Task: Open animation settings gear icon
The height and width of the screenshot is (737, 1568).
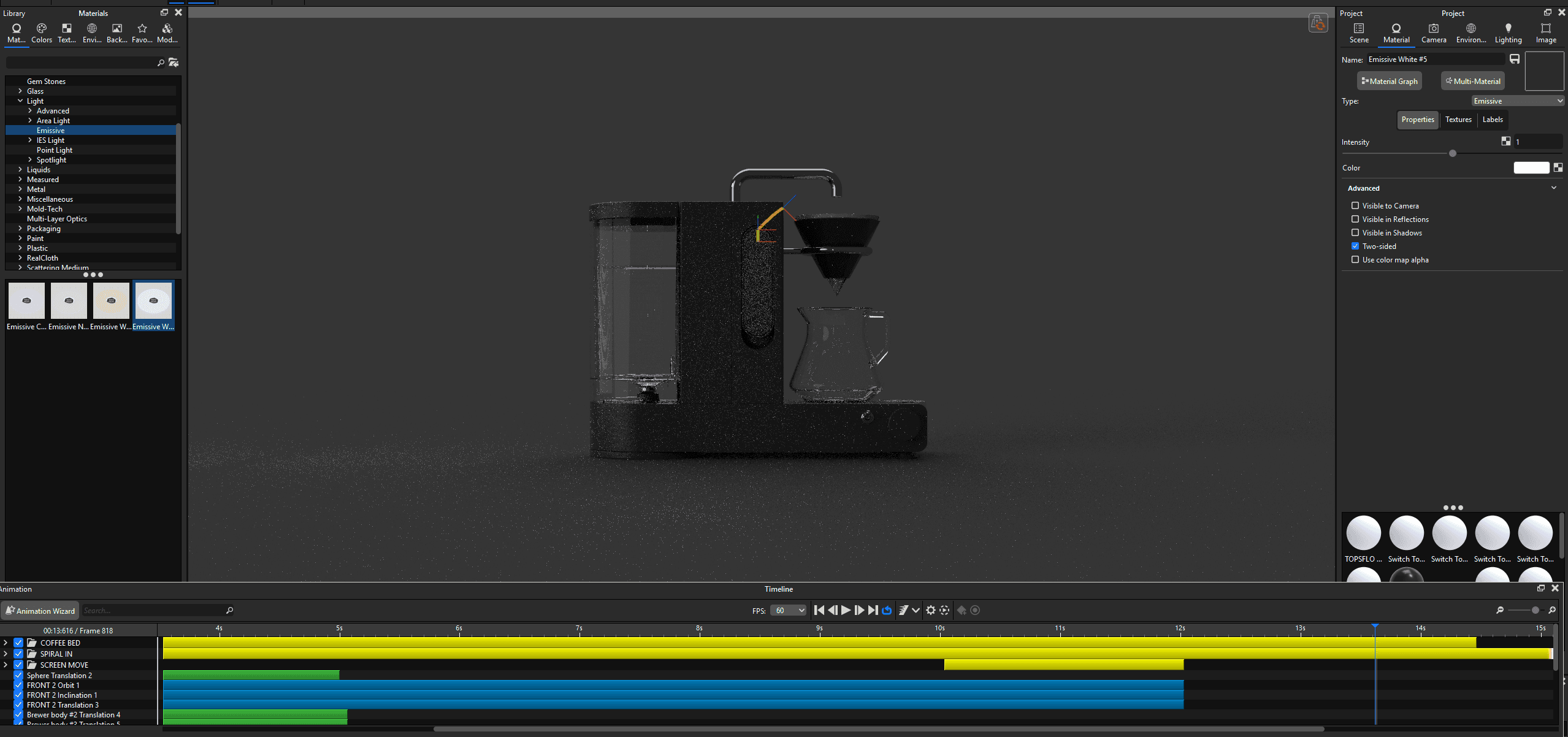Action: (x=930, y=610)
